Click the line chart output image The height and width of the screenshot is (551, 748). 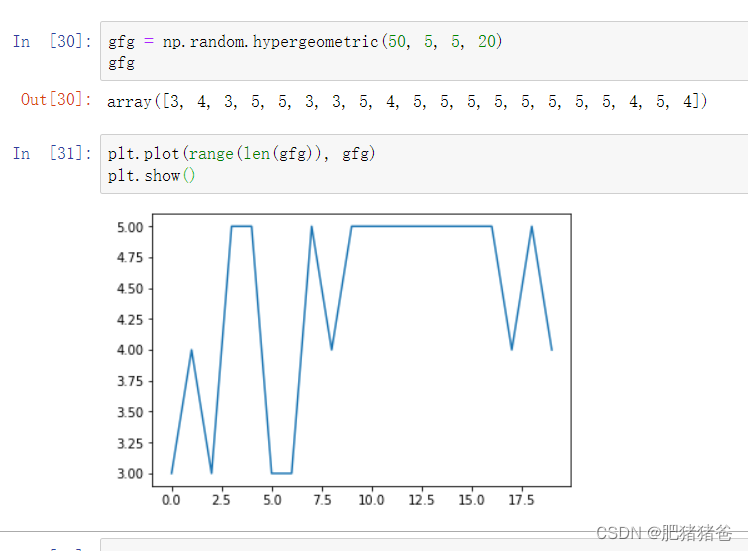click(x=343, y=360)
